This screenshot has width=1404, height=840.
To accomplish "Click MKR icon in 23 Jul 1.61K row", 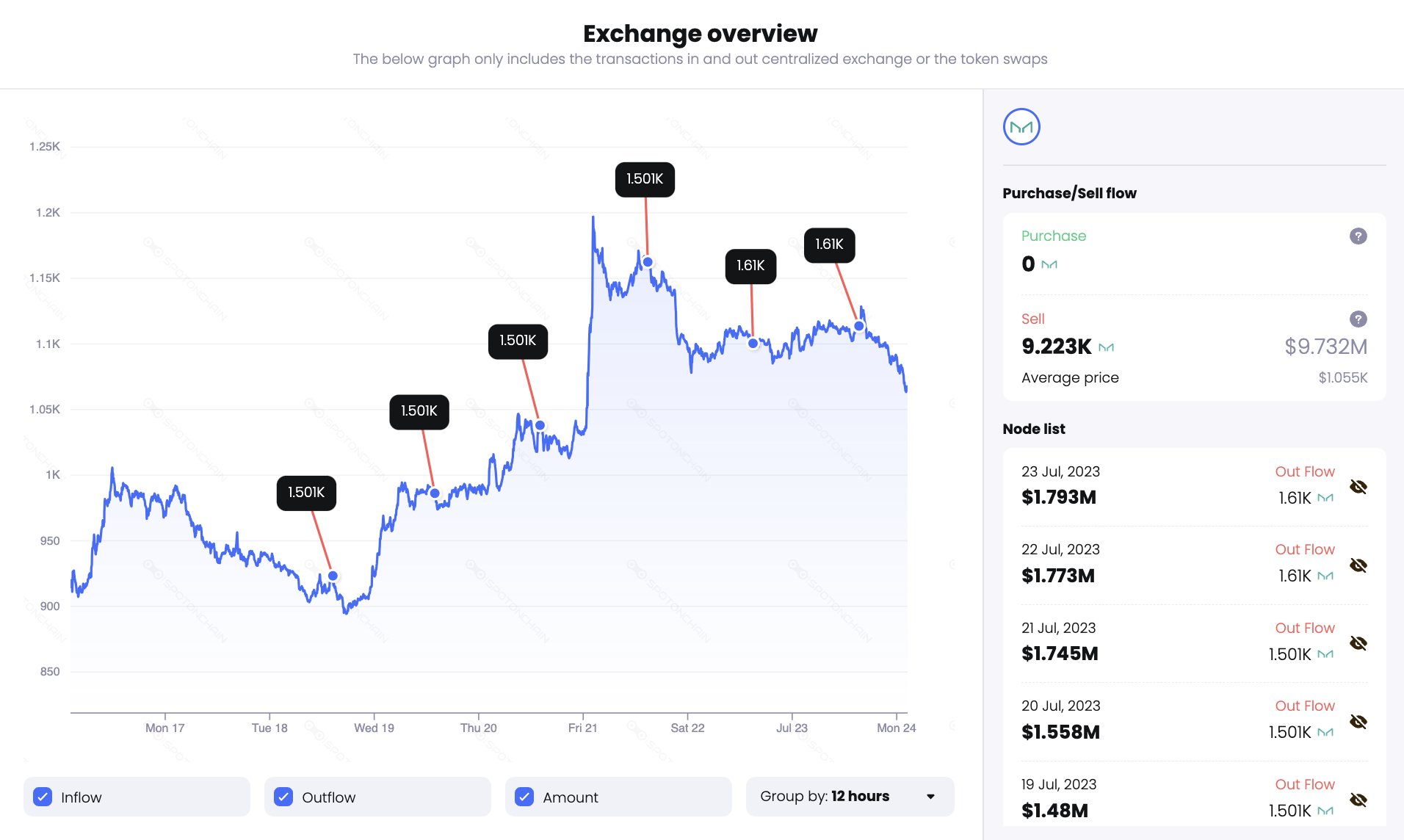I will [1325, 498].
